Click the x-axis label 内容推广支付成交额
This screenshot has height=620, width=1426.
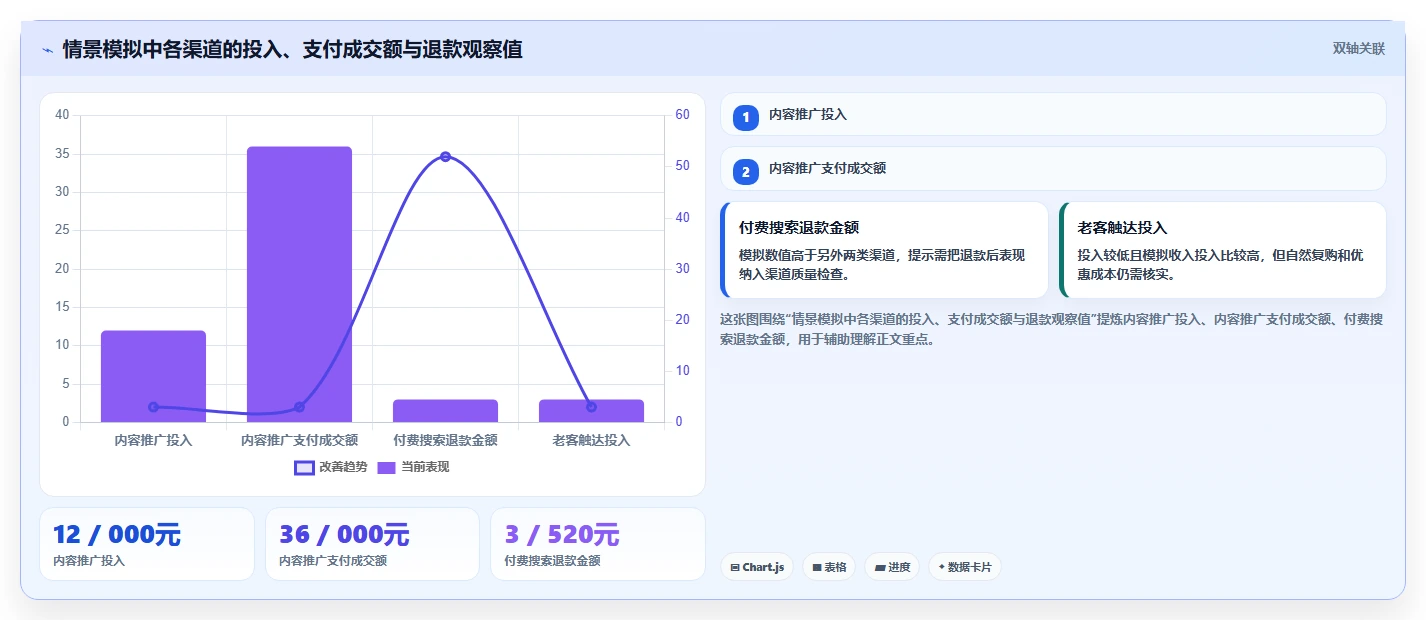[299, 440]
